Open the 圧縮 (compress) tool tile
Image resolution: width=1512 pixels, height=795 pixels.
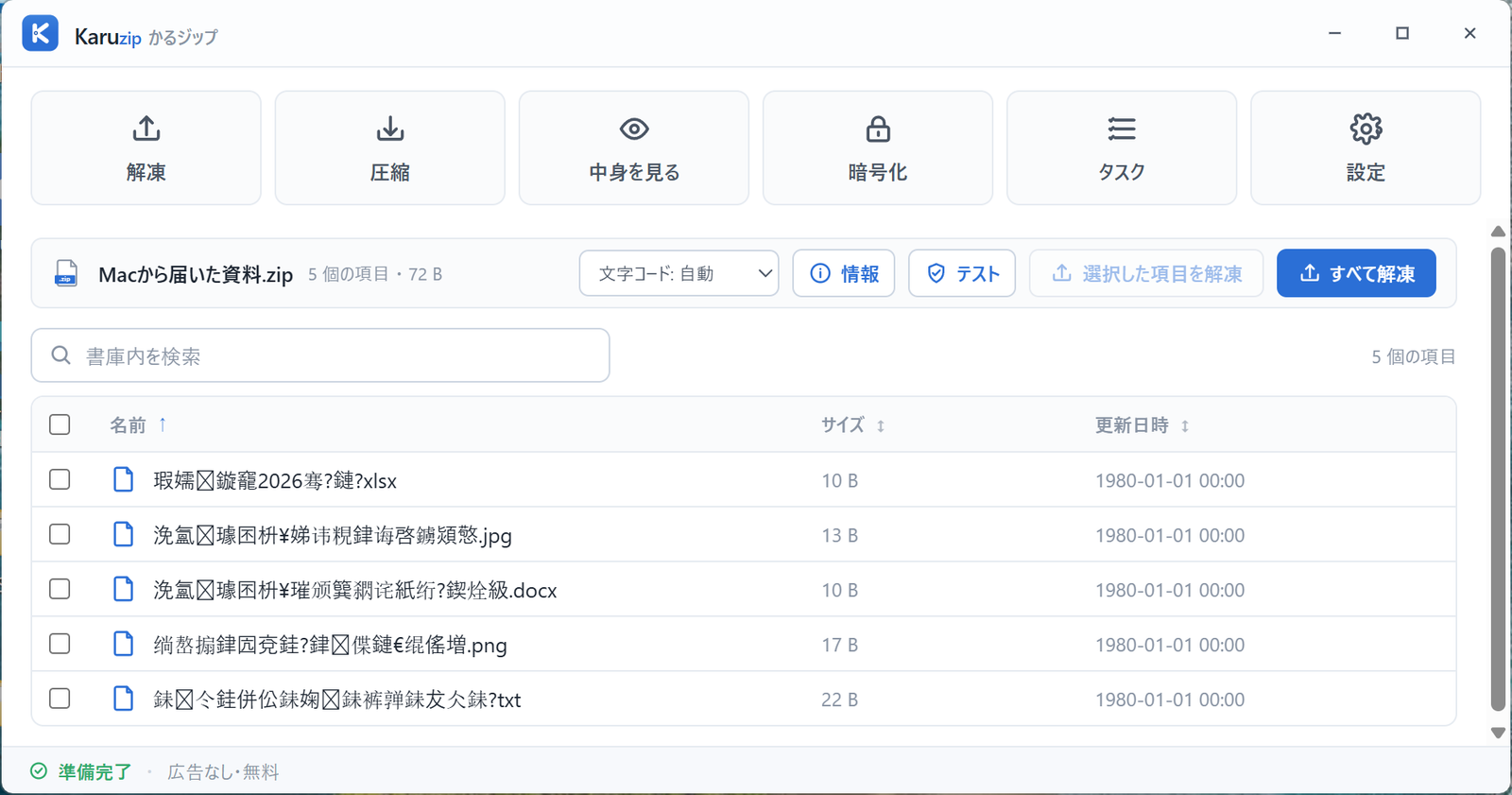pos(390,147)
